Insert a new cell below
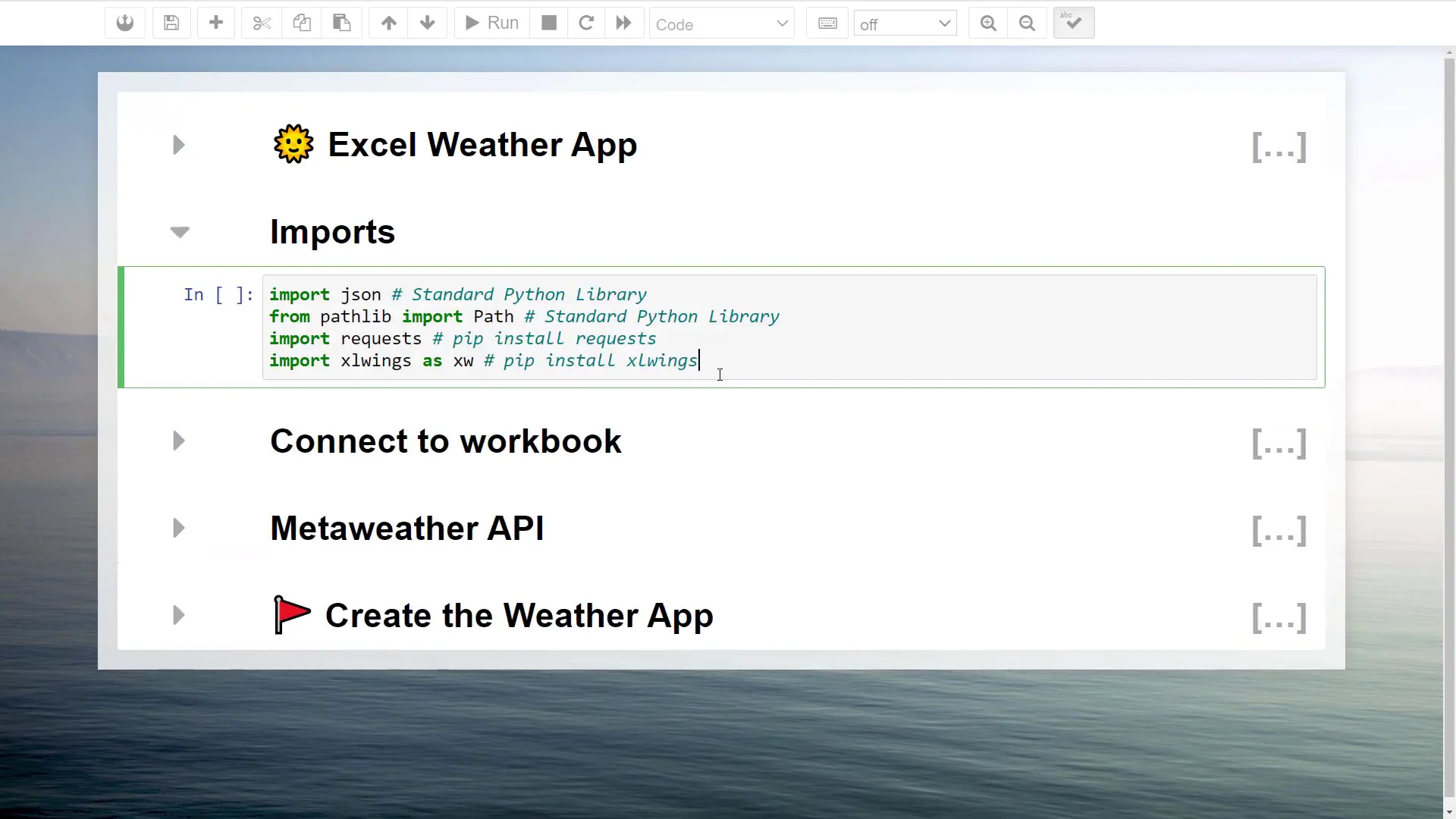Image resolution: width=1456 pixels, height=819 pixels. 216,23
